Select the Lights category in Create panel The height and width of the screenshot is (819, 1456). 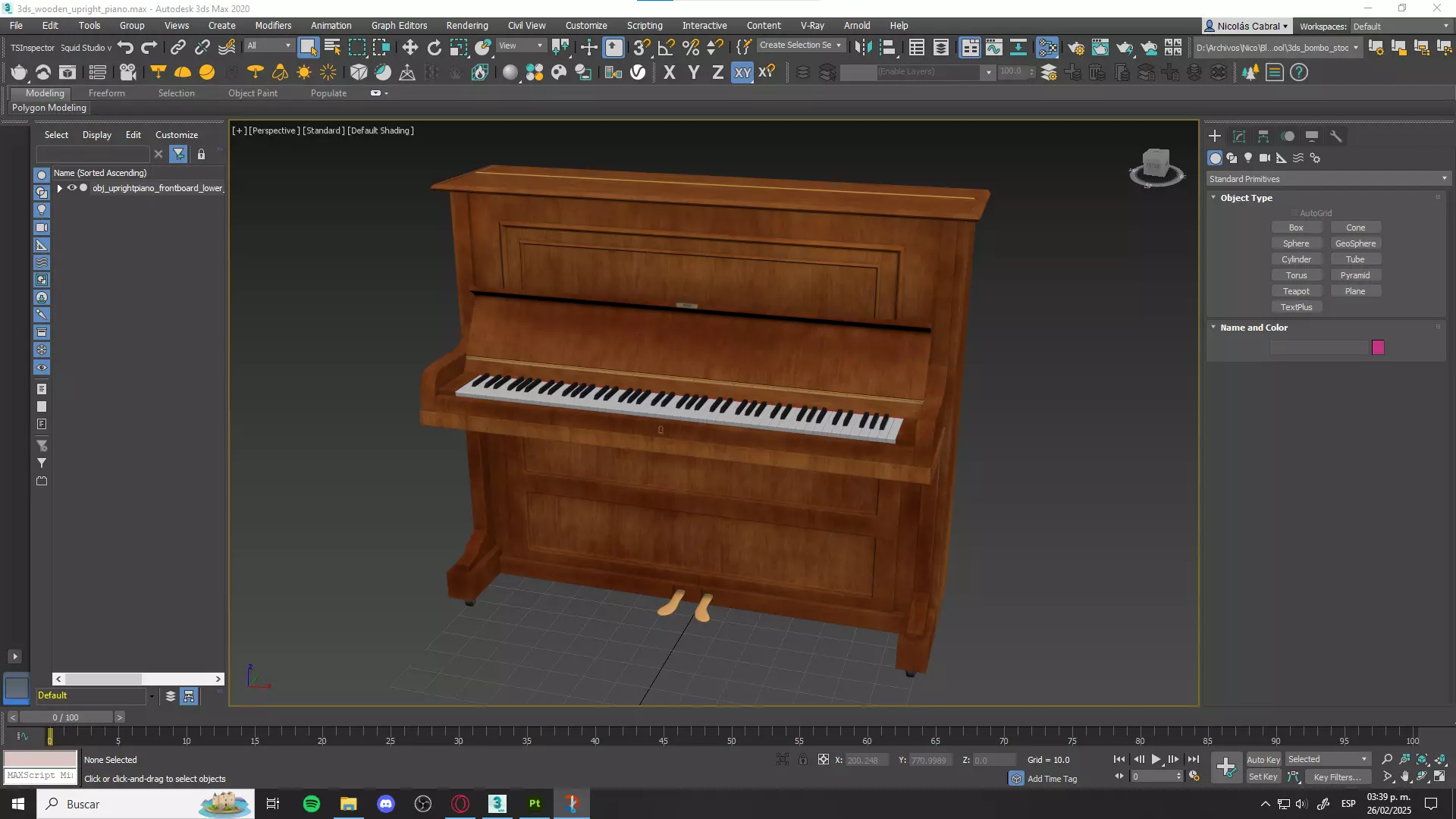click(x=1248, y=158)
